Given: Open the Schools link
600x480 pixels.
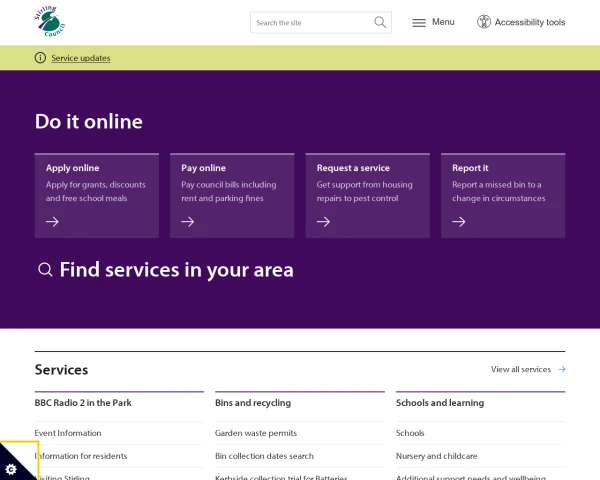Looking at the screenshot, I should pos(410,433).
